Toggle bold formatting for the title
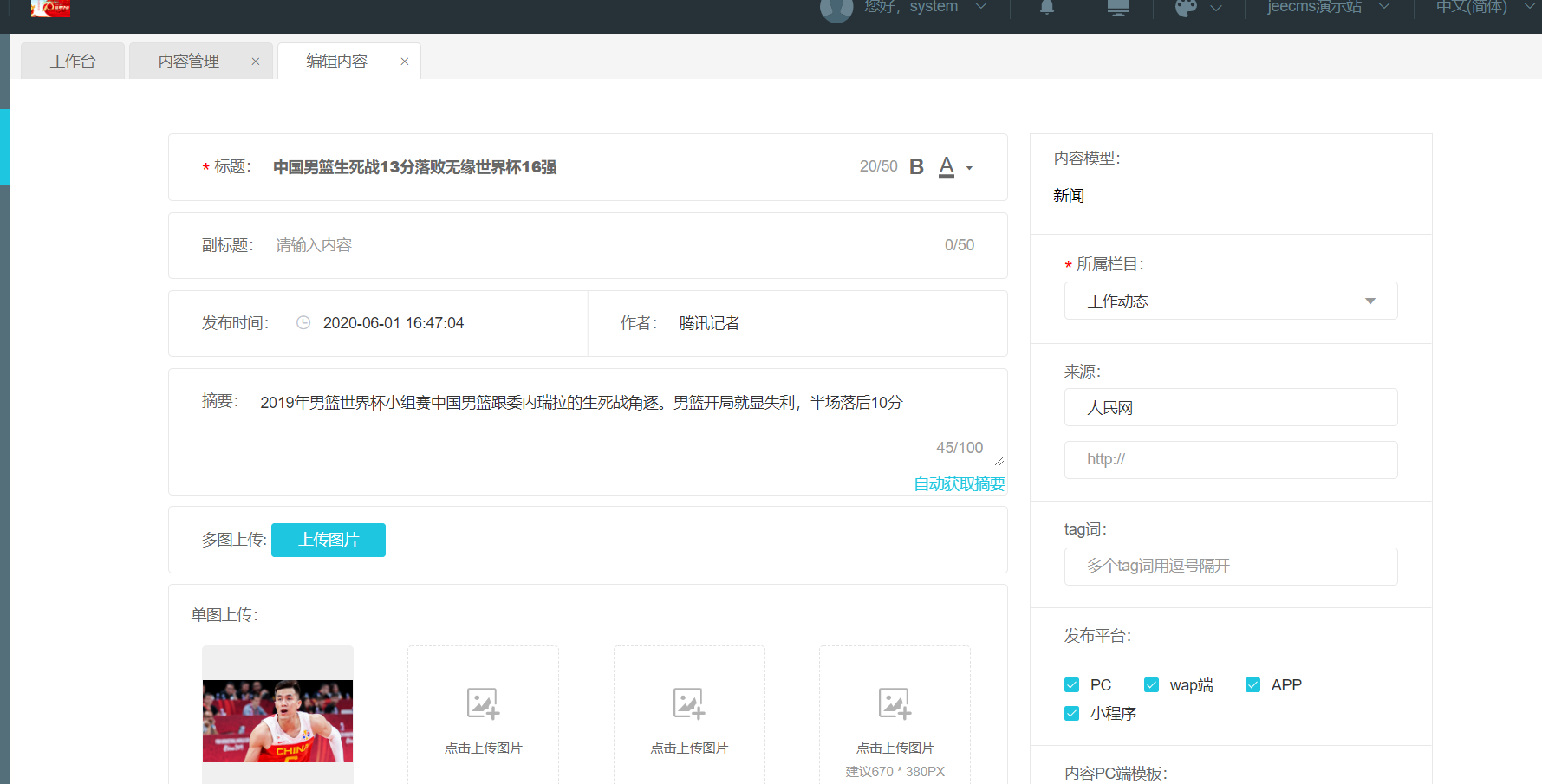The height and width of the screenshot is (784, 1542). pyautogui.click(x=916, y=166)
